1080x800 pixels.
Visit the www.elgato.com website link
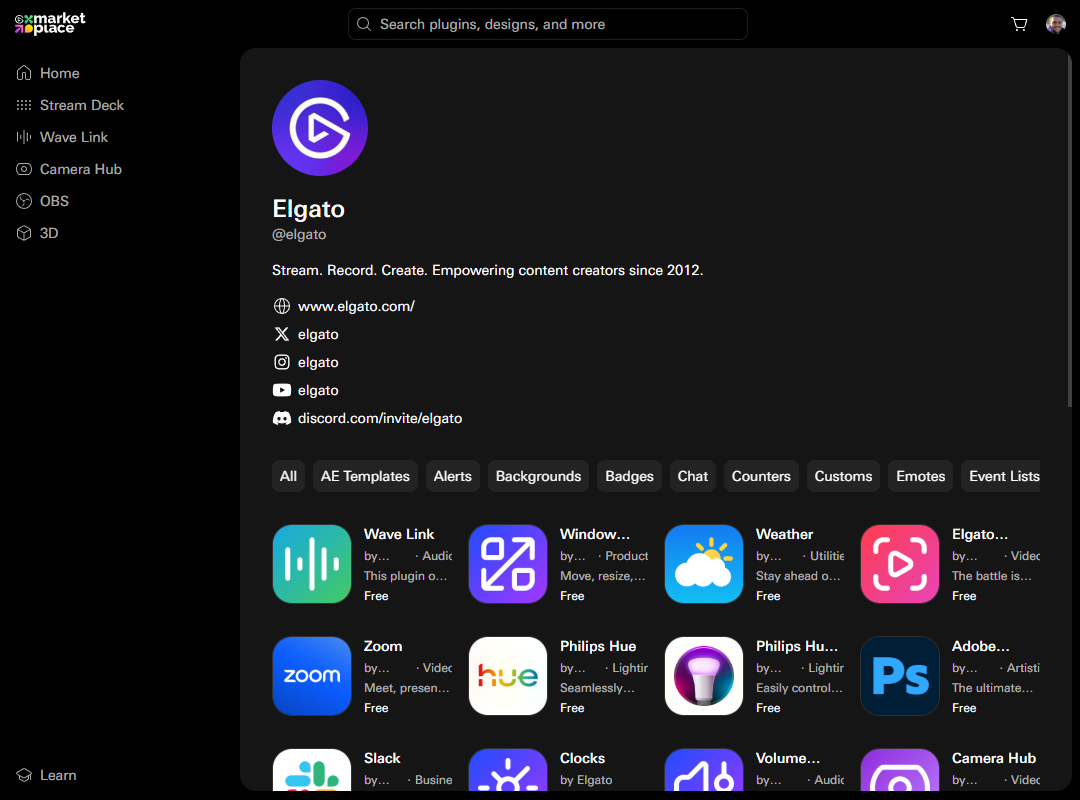[x=356, y=306]
